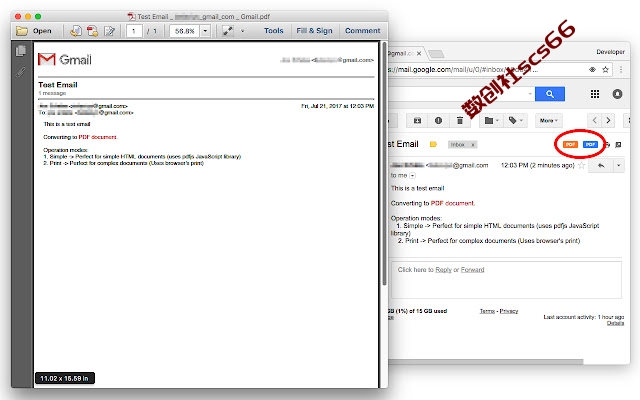Click the Report spam icon

(x=438, y=120)
